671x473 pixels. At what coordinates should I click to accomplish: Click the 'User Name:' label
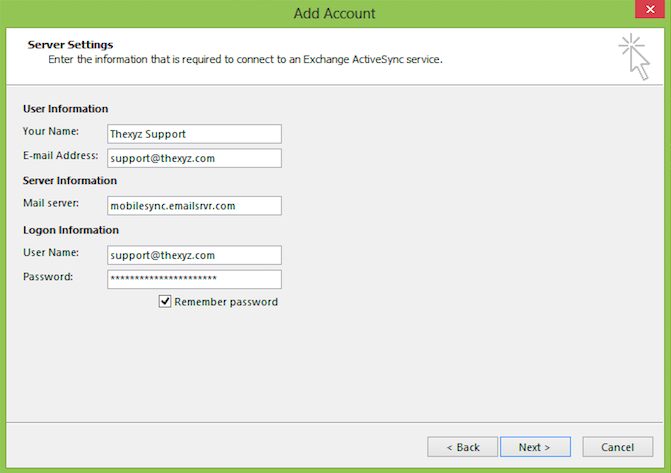click(x=50, y=253)
